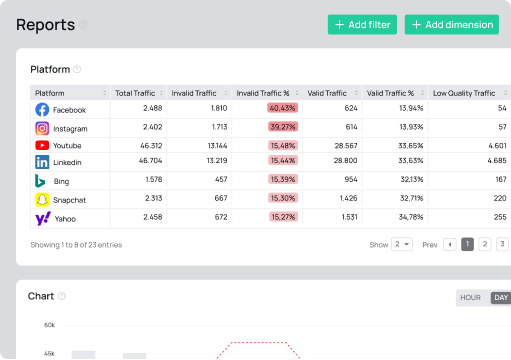Open the help icon next to Reports
Screen dimensions: 511x360
click(83, 25)
